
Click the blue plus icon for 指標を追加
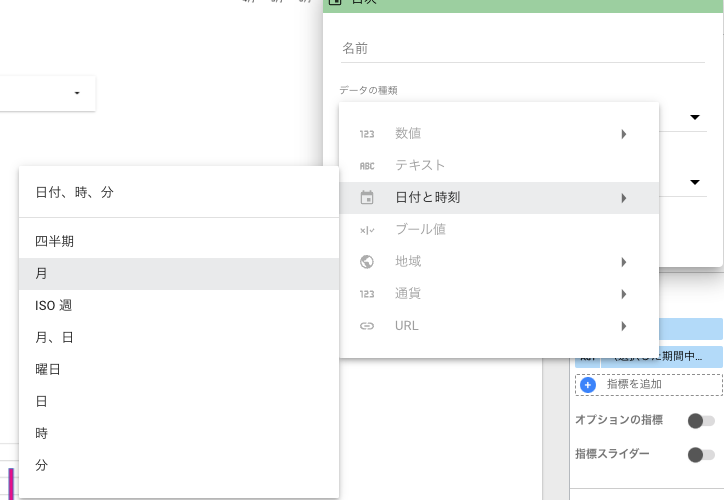click(588, 385)
